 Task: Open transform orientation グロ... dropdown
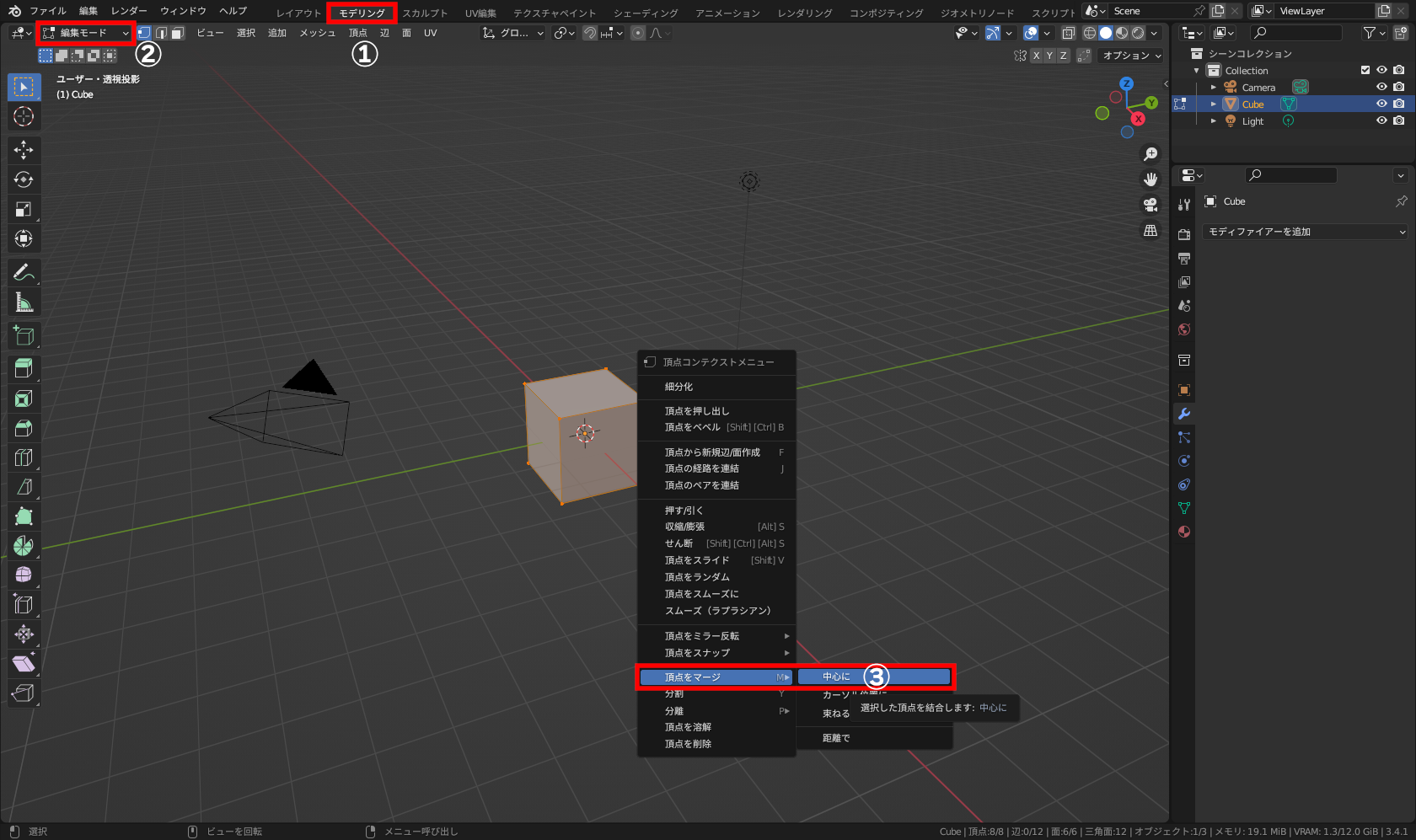coord(512,33)
